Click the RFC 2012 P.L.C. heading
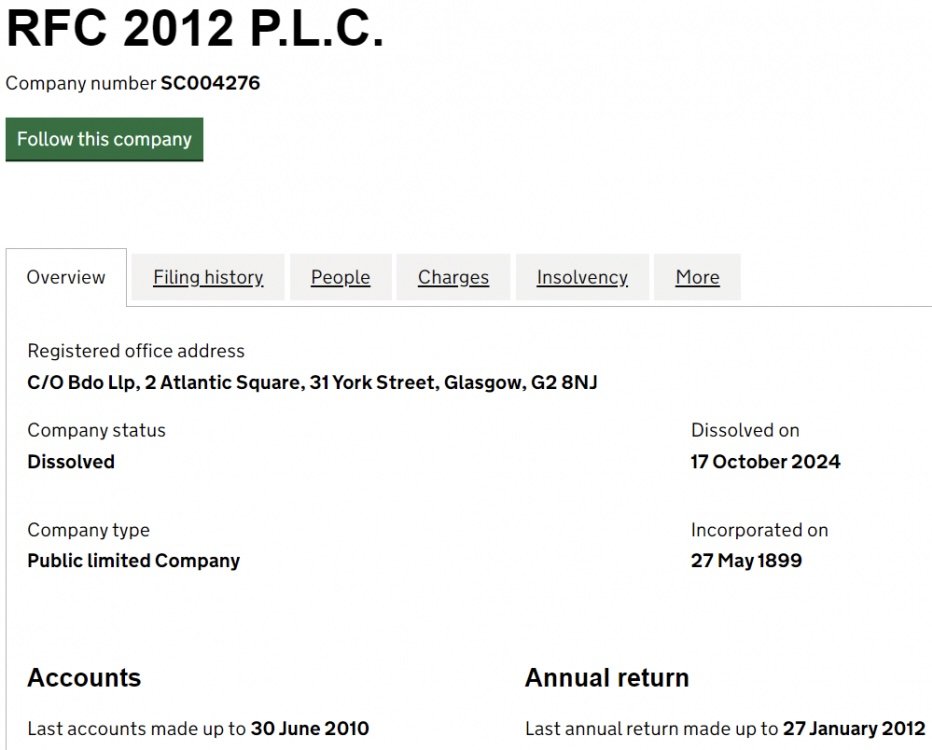The image size is (932, 750). coord(195,30)
